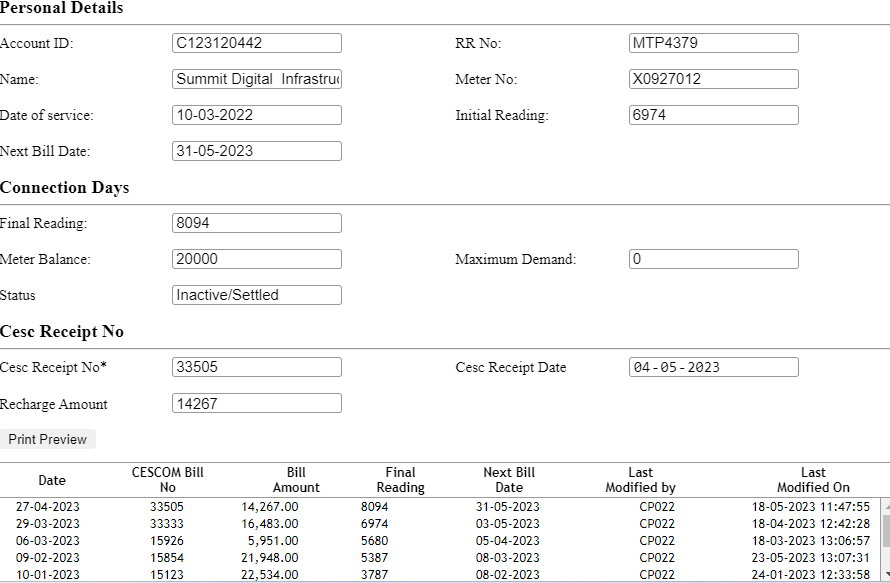Click the Personal Details heading
The width and height of the screenshot is (890, 583).
61,8
